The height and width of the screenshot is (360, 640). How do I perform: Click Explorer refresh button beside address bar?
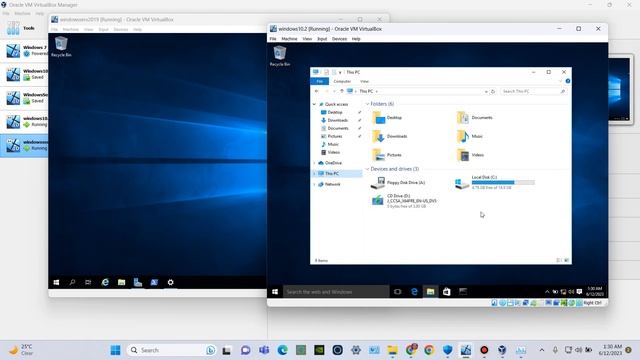[493, 91]
